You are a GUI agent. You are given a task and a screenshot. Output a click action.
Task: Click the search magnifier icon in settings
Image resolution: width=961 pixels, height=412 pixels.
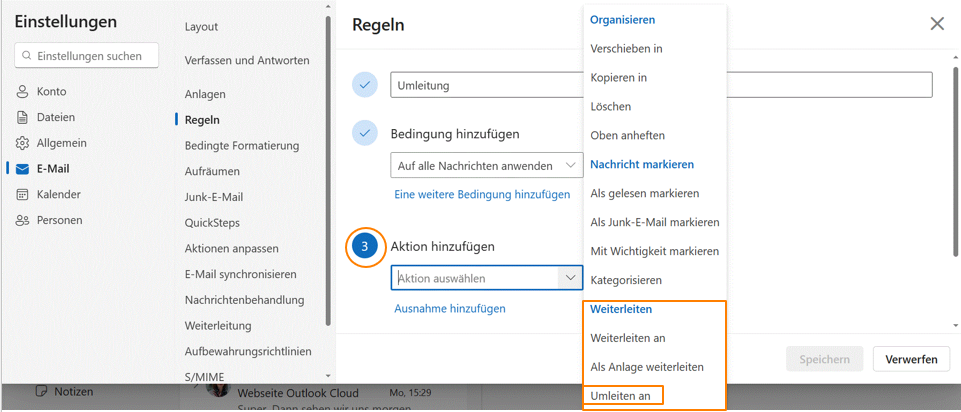pyautogui.click(x=26, y=56)
